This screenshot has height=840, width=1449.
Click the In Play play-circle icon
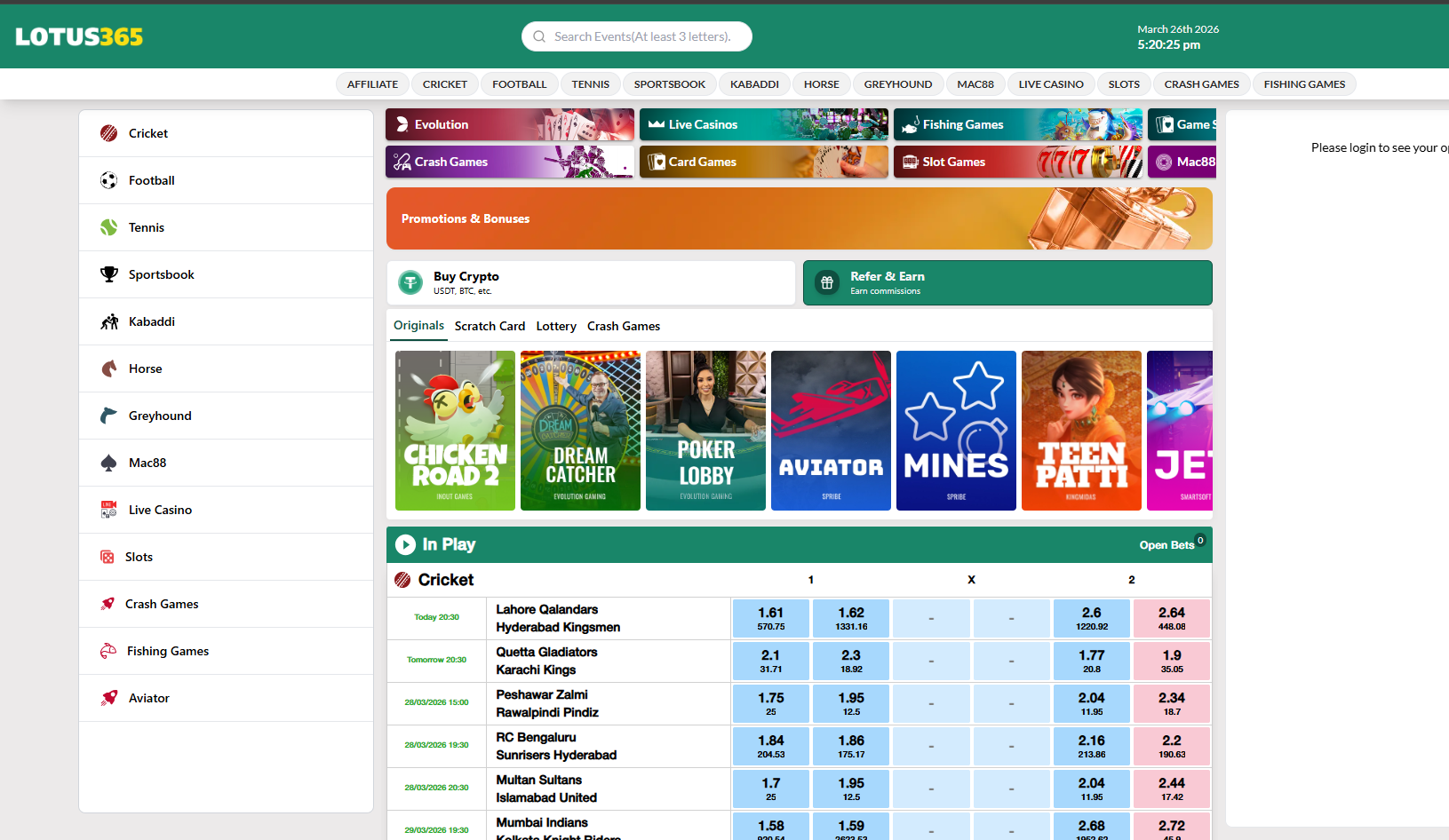click(x=405, y=544)
